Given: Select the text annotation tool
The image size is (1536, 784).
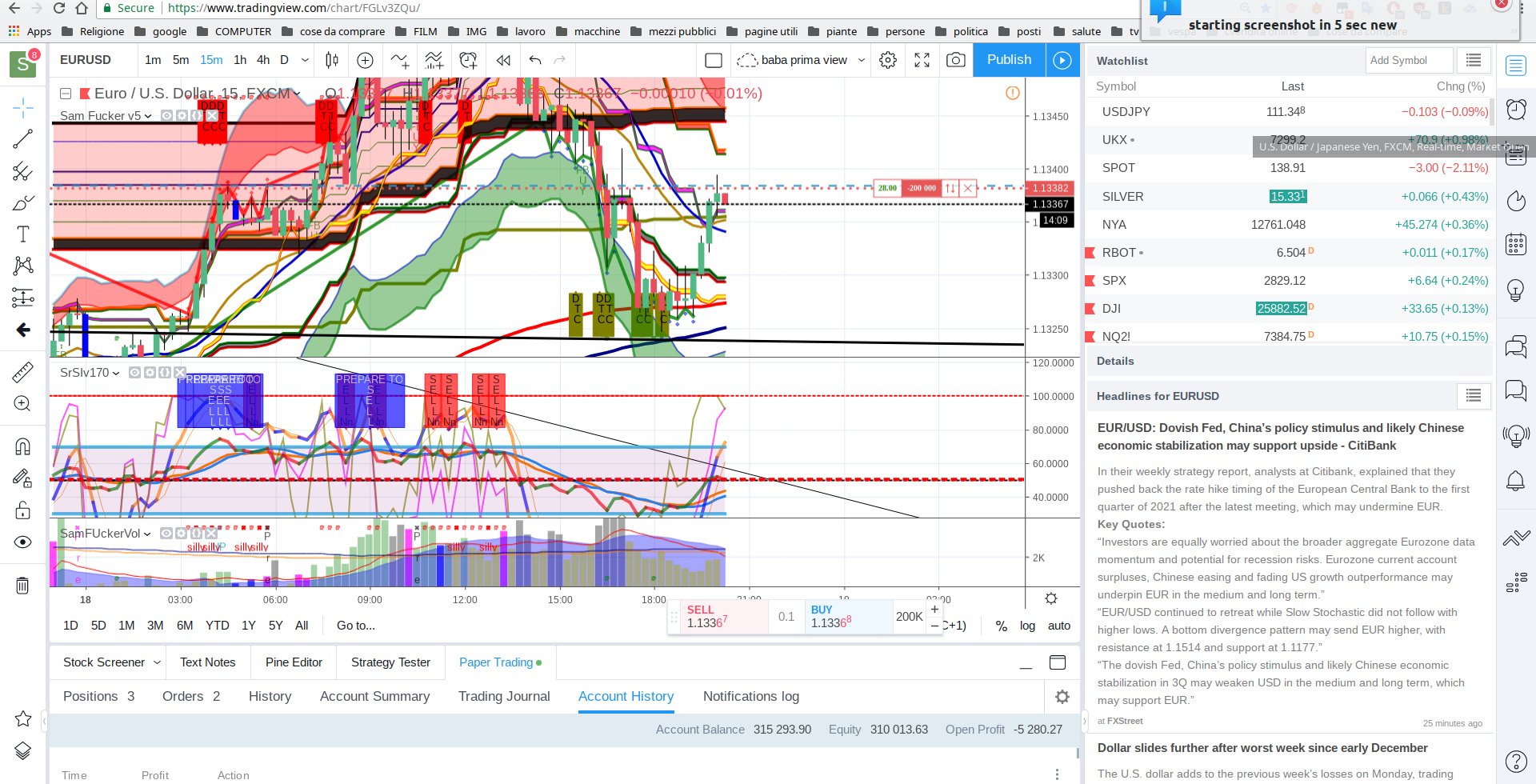Looking at the screenshot, I should click(23, 234).
